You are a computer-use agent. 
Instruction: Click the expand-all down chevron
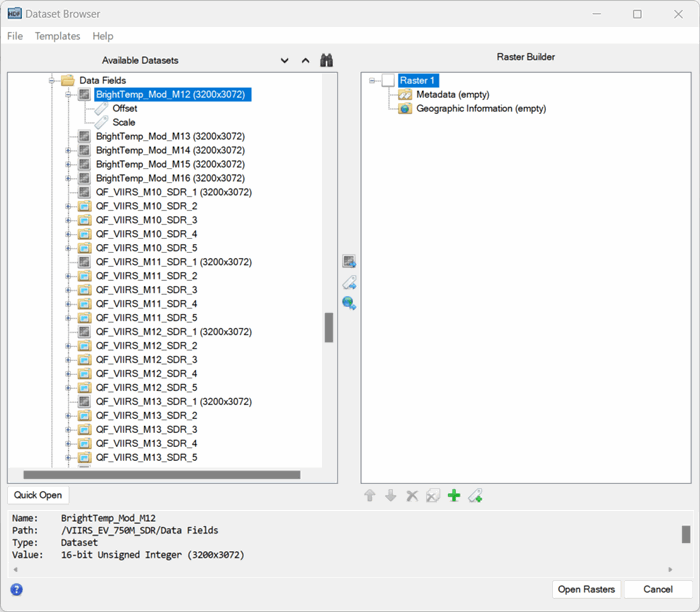(285, 60)
